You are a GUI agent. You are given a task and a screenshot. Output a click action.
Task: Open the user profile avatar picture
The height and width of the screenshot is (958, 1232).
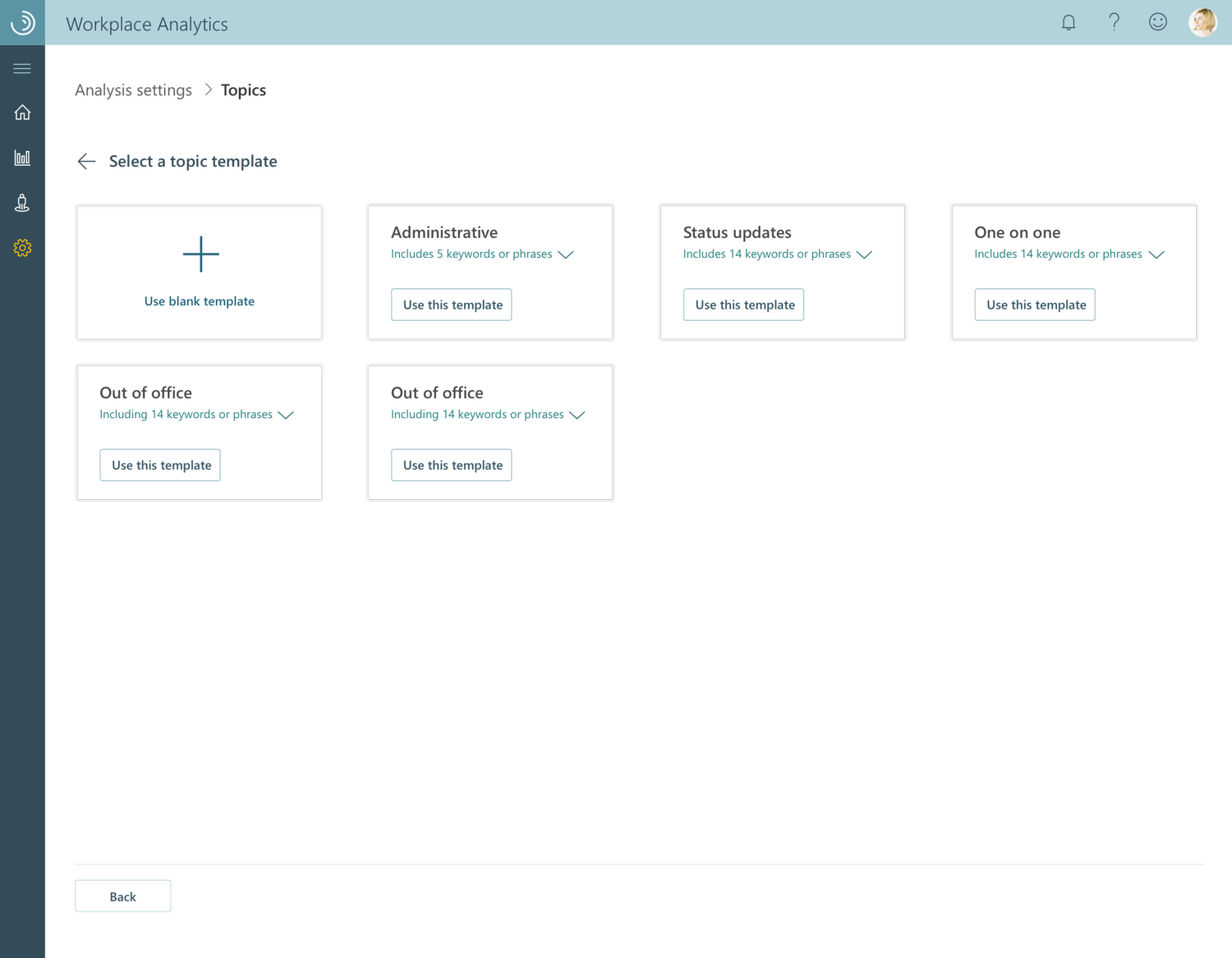pyautogui.click(x=1202, y=22)
